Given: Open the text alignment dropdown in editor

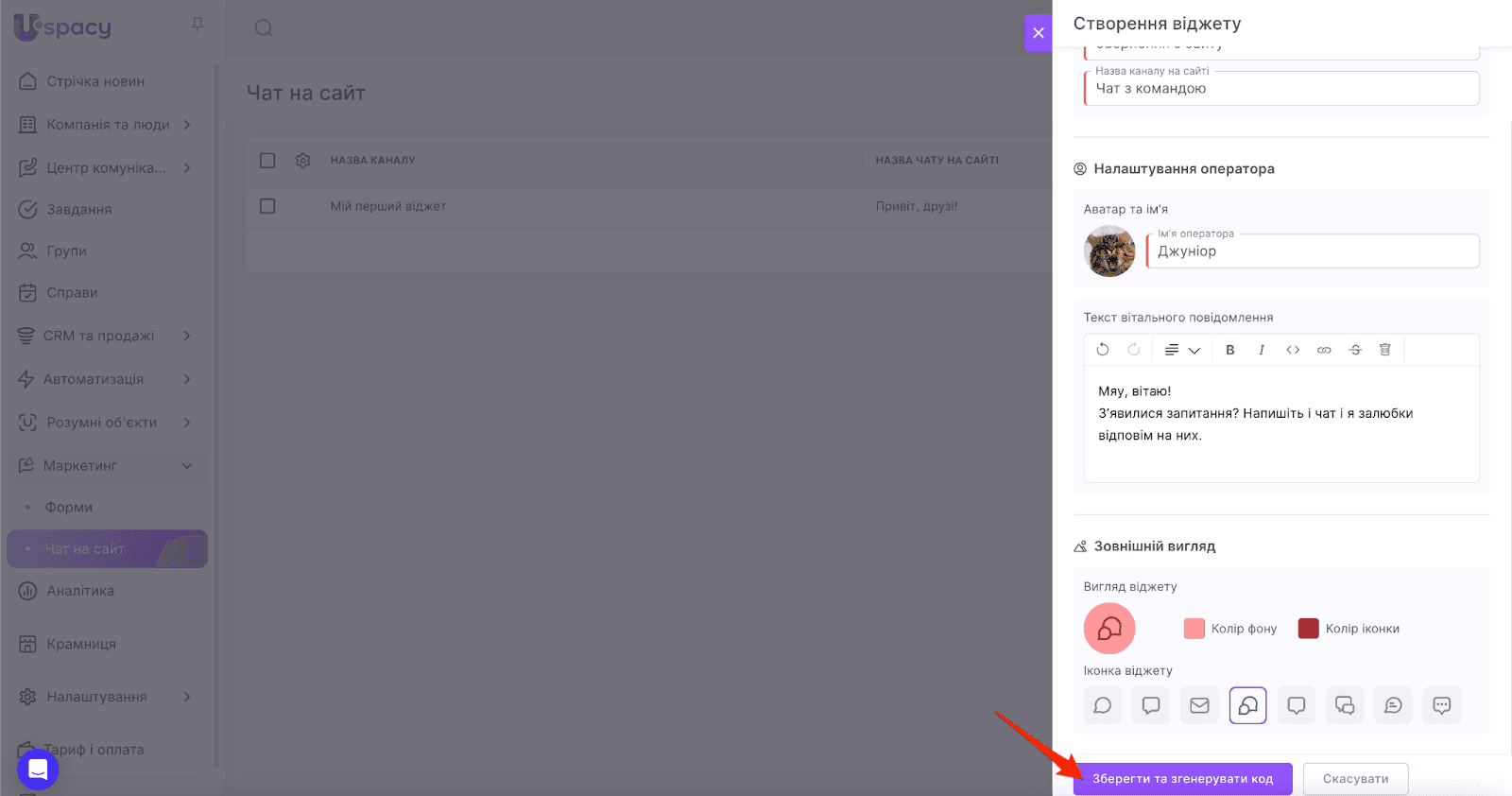Looking at the screenshot, I should click(1182, 350).
